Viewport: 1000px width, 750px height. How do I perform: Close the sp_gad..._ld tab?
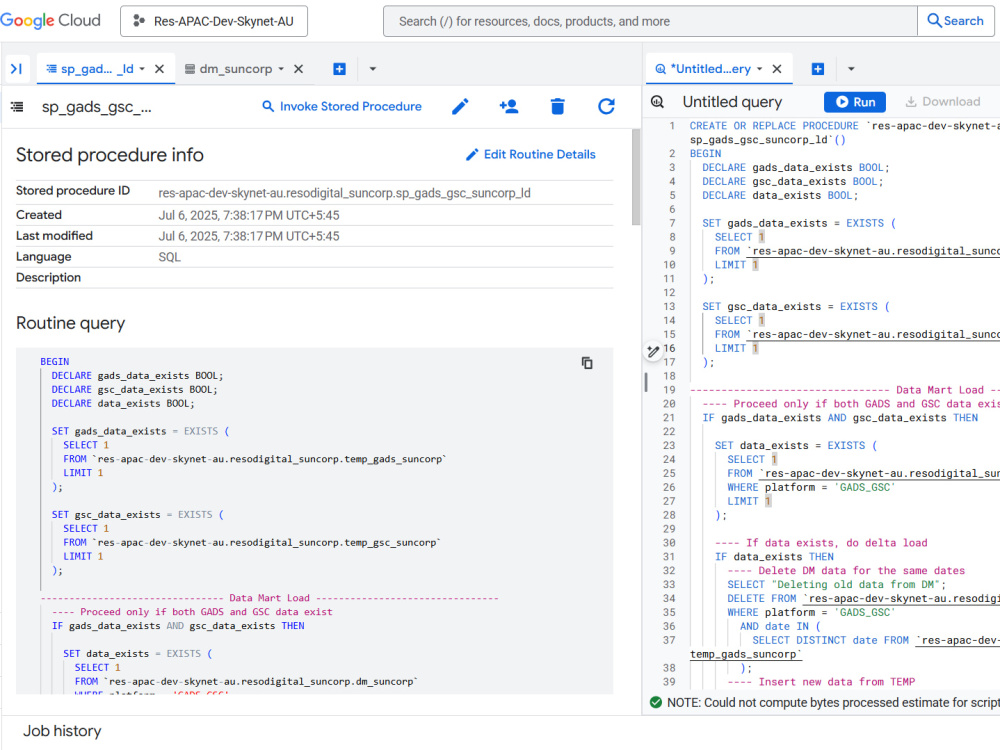point(160,69)
